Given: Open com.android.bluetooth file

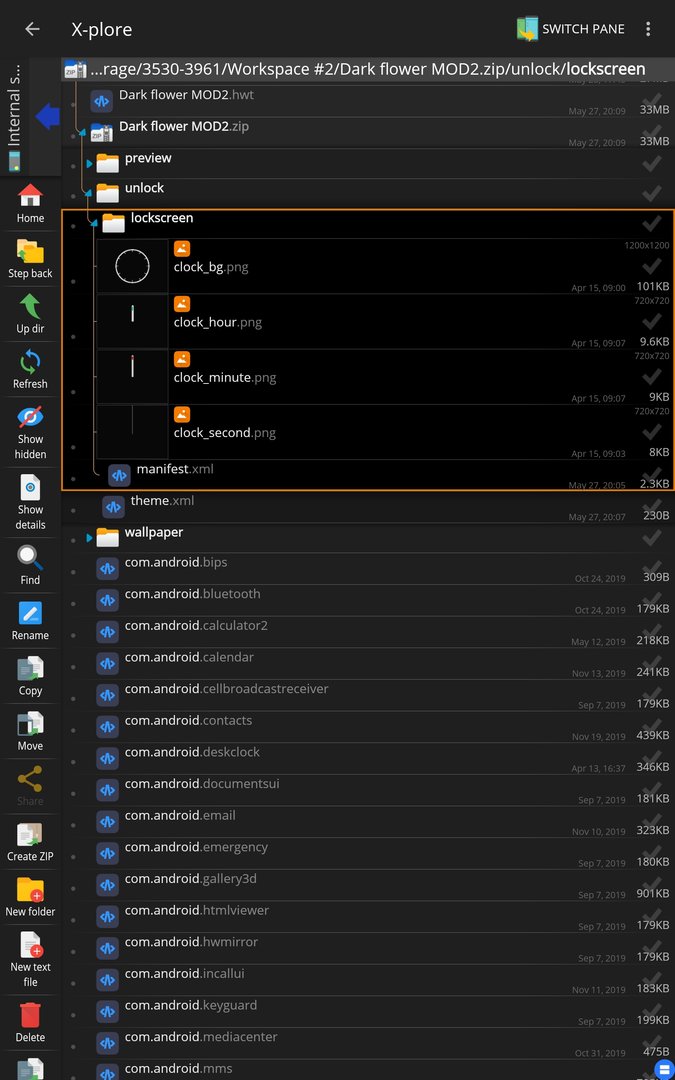Looking at the screenshot, I should point(368,601).
